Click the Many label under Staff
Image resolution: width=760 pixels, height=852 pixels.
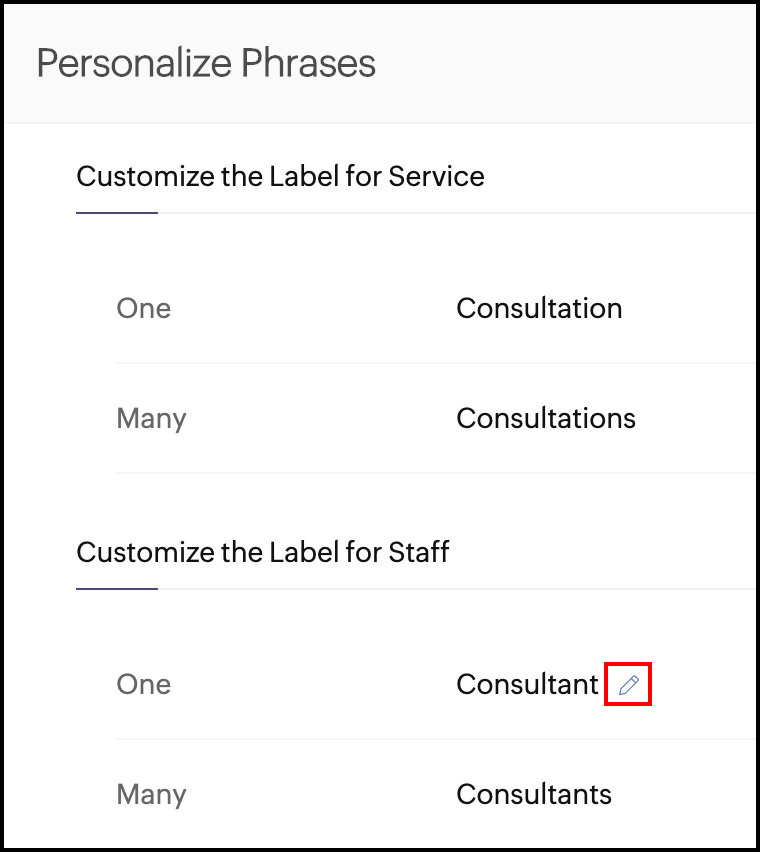(151, 795)
